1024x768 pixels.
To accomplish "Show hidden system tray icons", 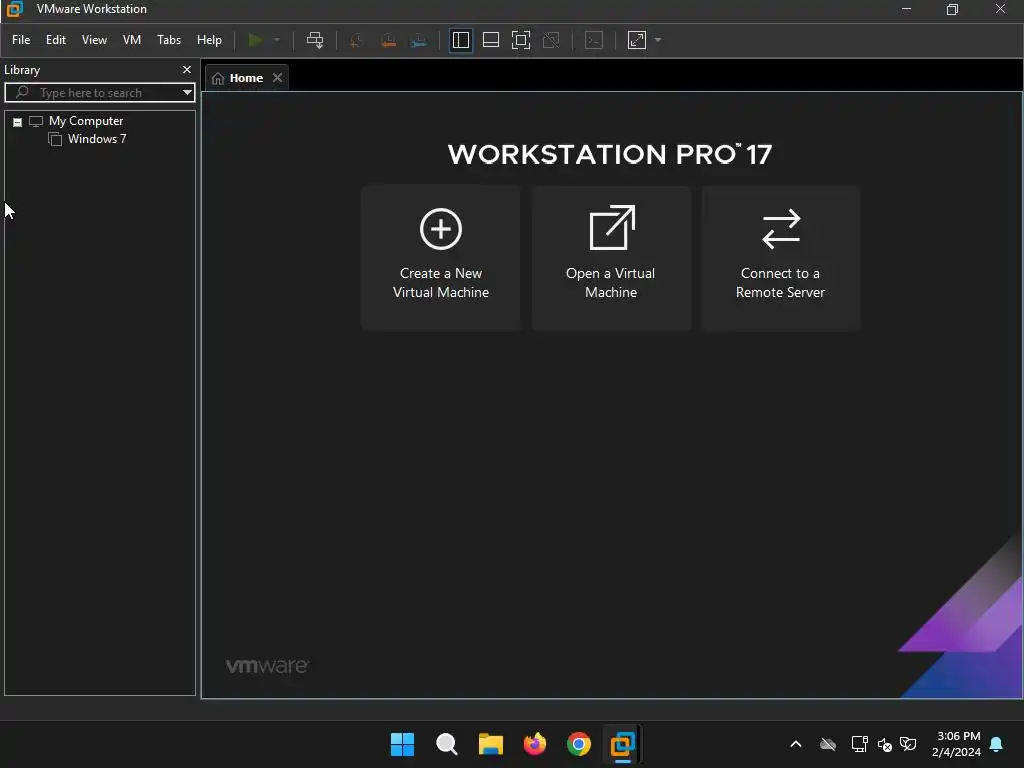I will click(795, 744).
